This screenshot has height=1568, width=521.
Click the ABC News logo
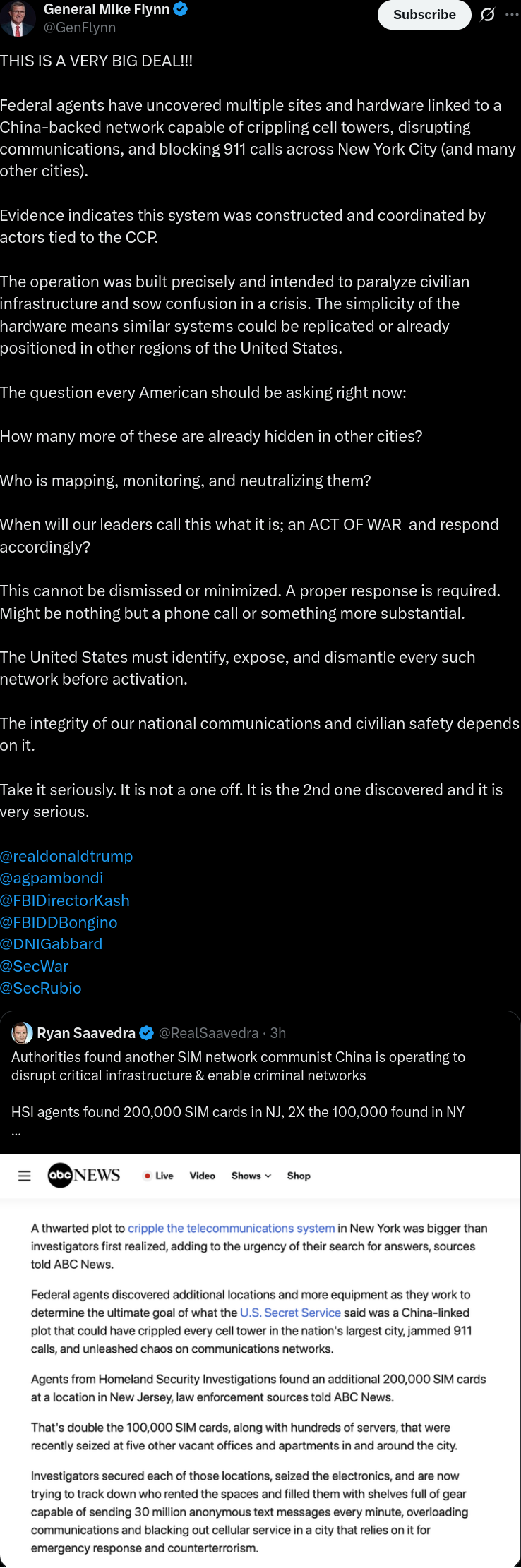click(84, 1176)
